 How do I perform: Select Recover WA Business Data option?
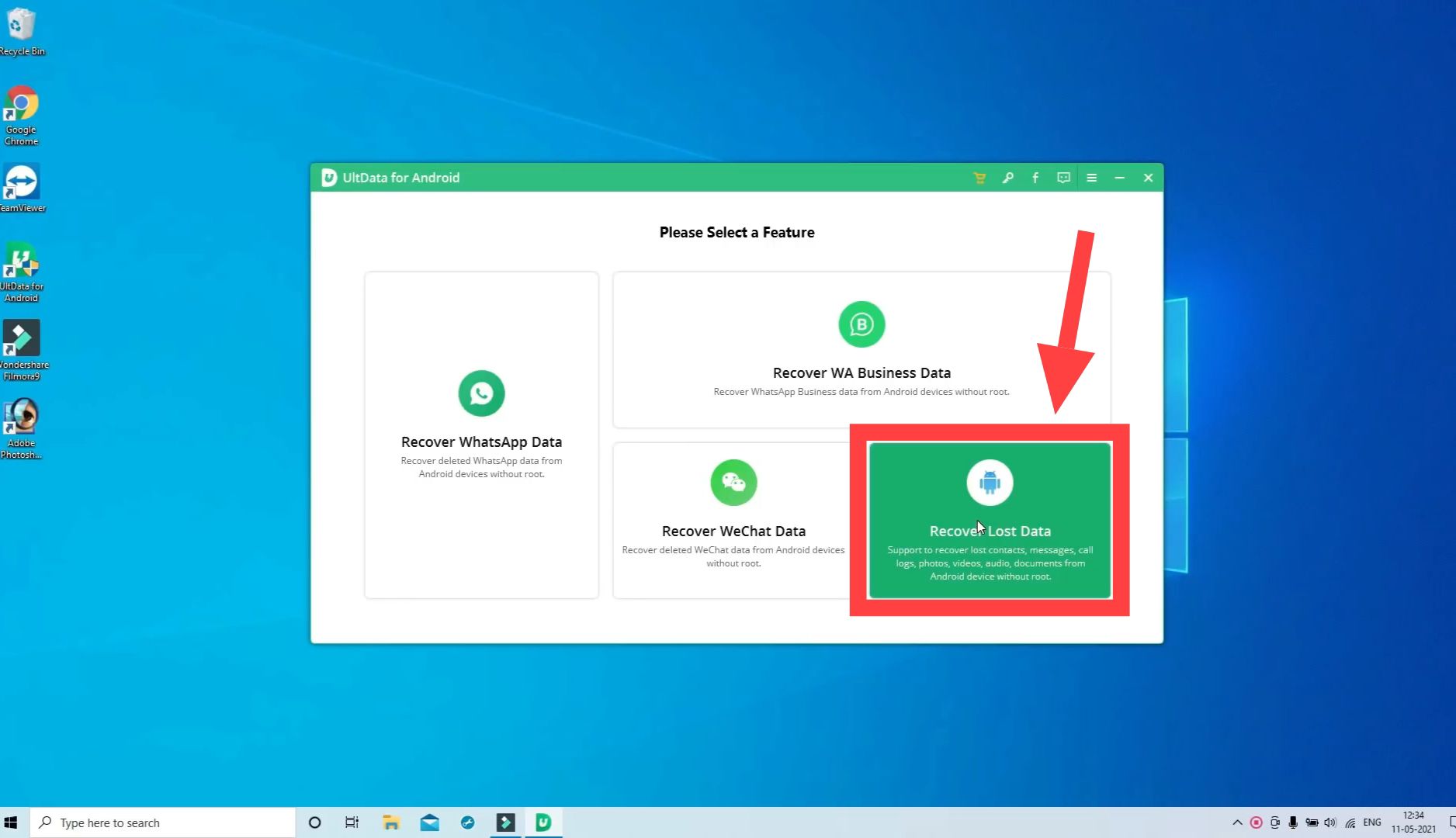pyautogui.click(x=861, y=349)
